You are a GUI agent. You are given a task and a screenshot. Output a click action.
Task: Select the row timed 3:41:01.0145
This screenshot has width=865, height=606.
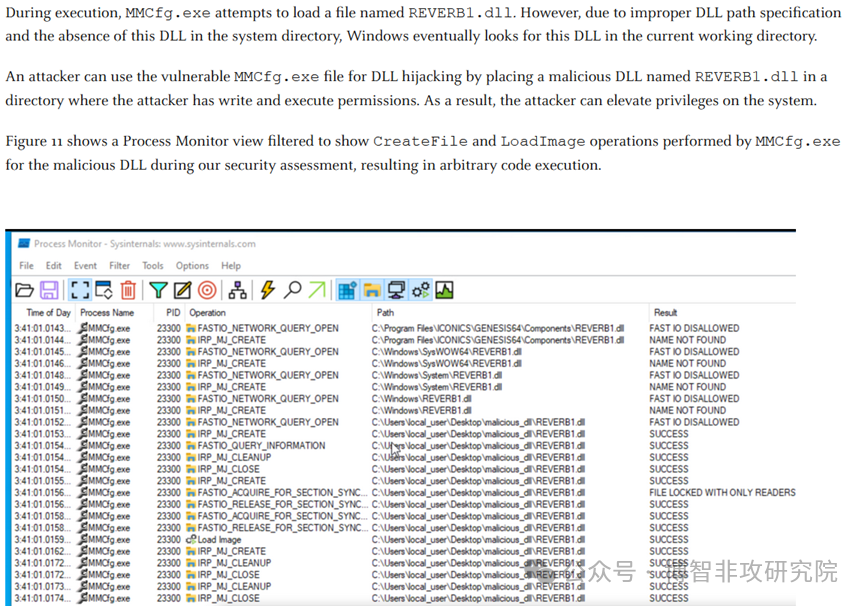(x=405, y=351)
